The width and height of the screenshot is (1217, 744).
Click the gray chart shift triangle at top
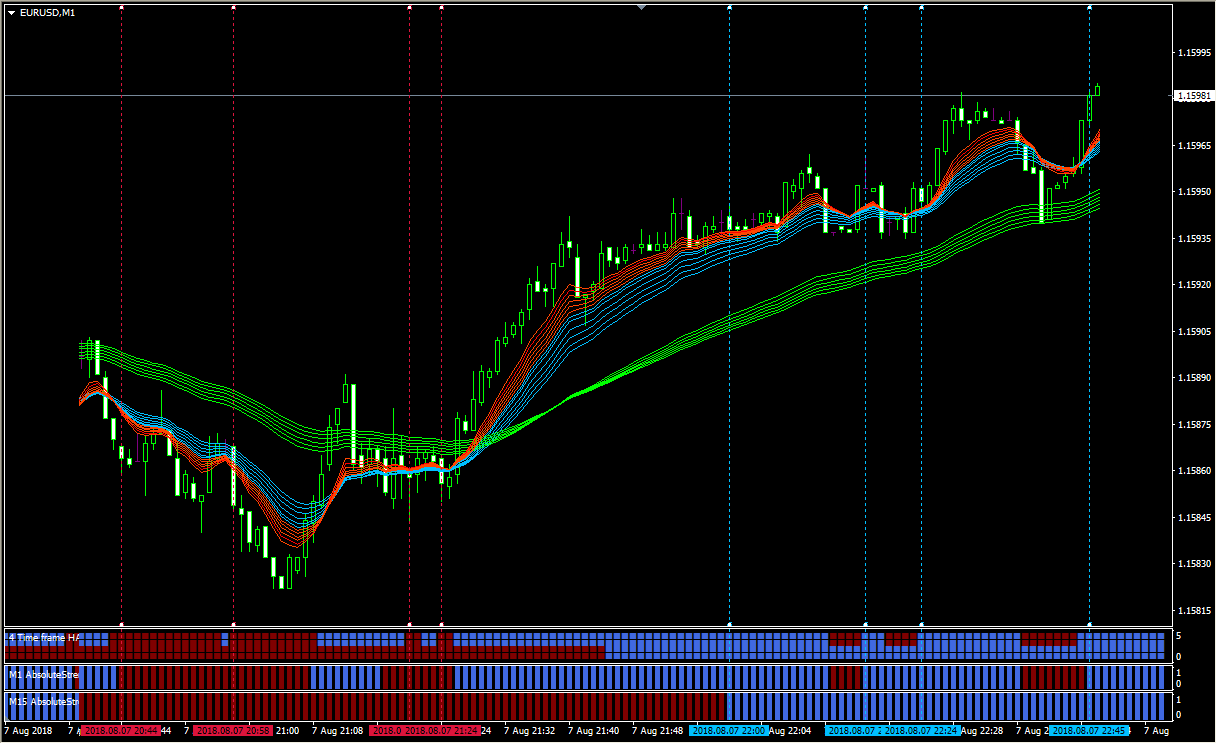(x=641, y=7)
